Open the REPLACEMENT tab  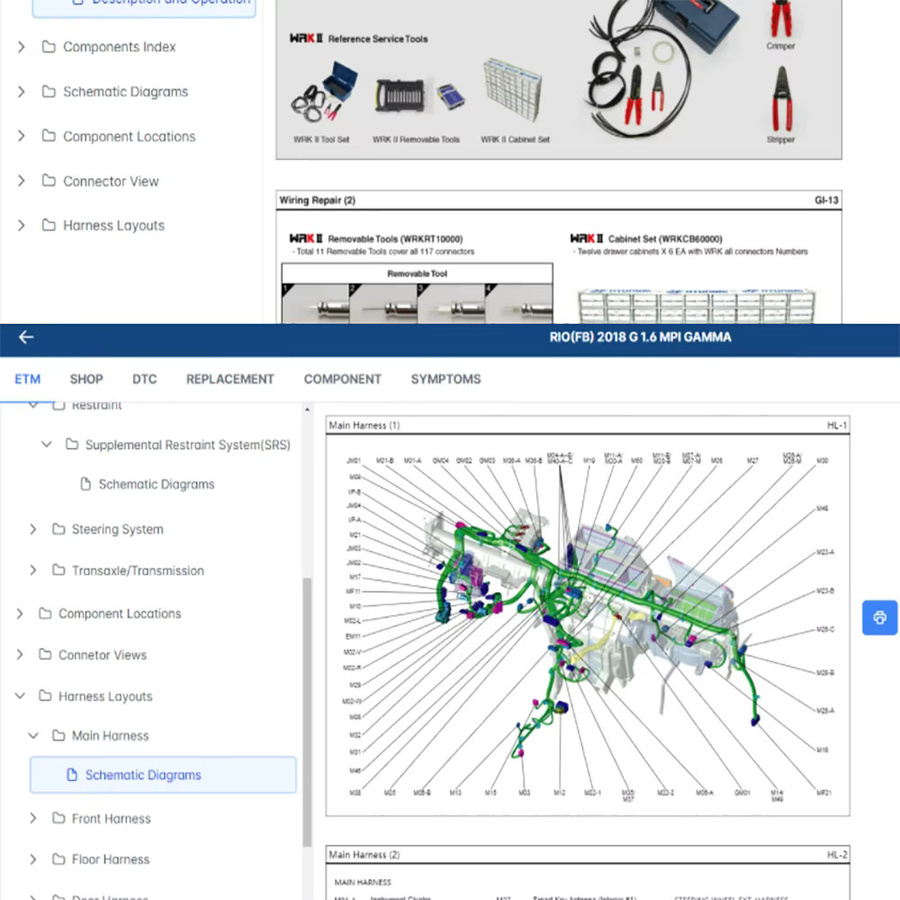(230, 379)
